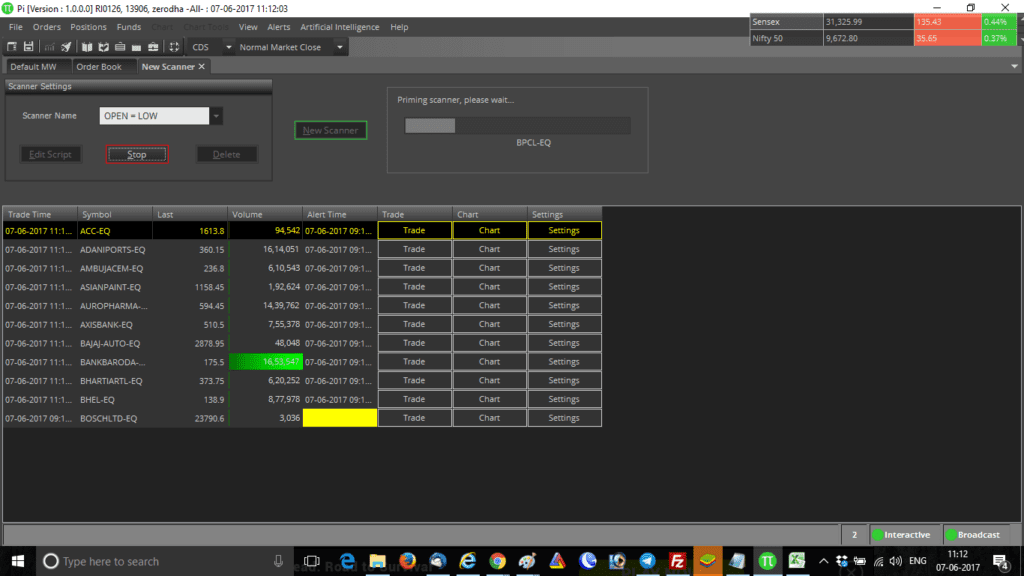Toggle the Broadcast connection status
Viewport: 1024px width, 576px height.
pyautogui.click(x=972, y=534)
